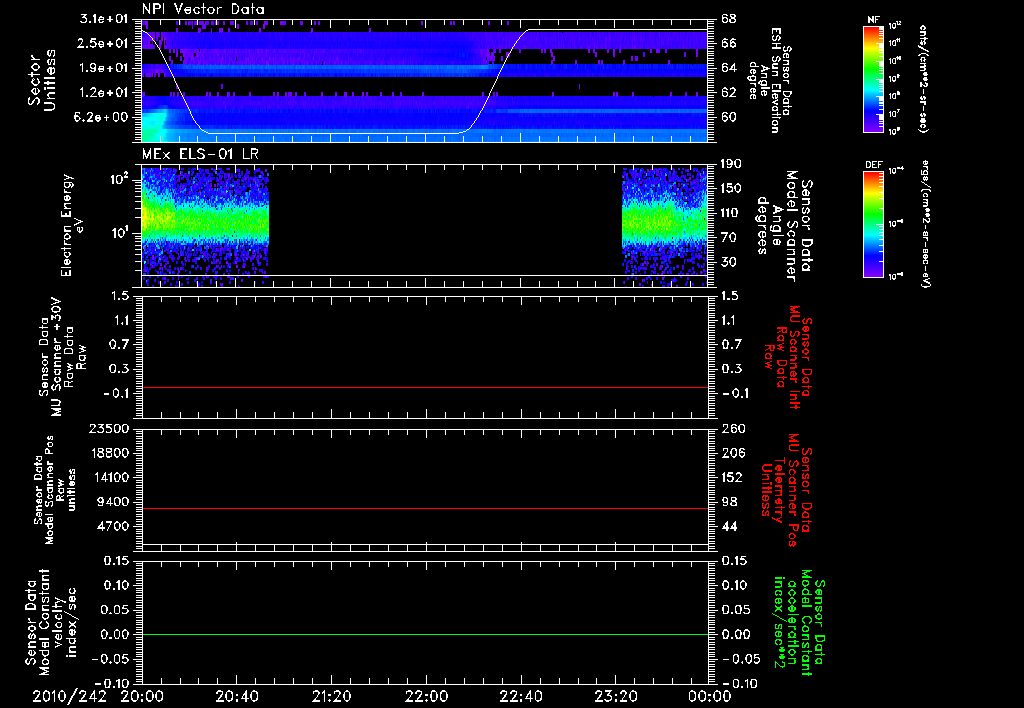Click the red line in the MU Scanner +30V panel
Screen dimensions: 1024x708
click(x=424, y=388)
